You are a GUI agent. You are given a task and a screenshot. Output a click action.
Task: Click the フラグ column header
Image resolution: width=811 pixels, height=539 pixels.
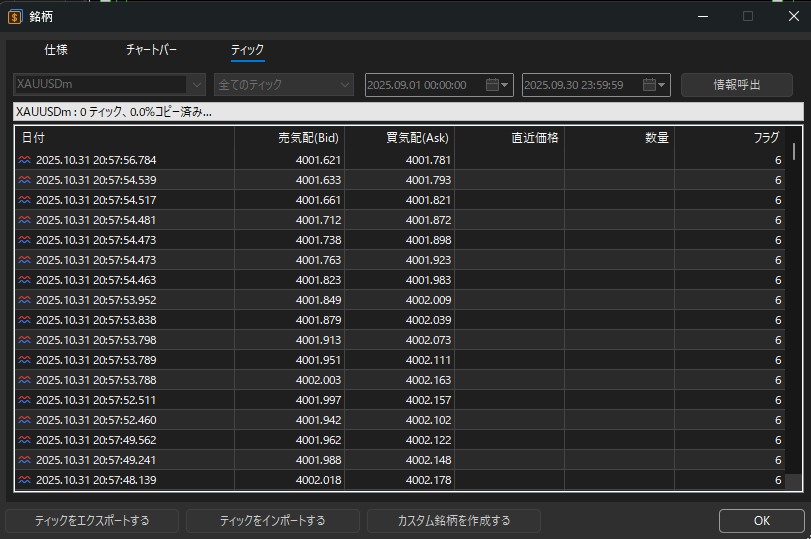point(729,138)
